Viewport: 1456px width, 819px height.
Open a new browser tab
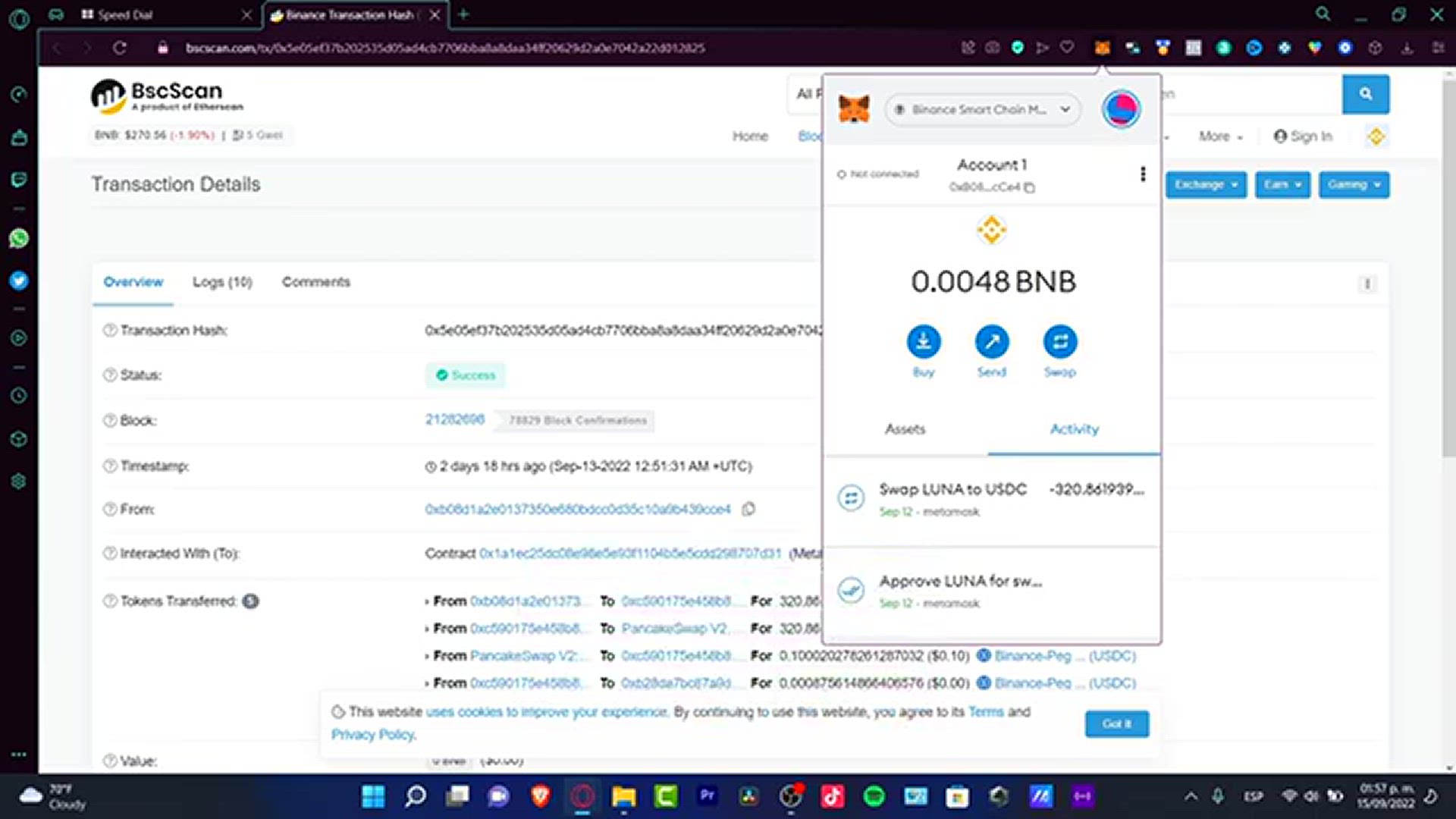(463, 14)
